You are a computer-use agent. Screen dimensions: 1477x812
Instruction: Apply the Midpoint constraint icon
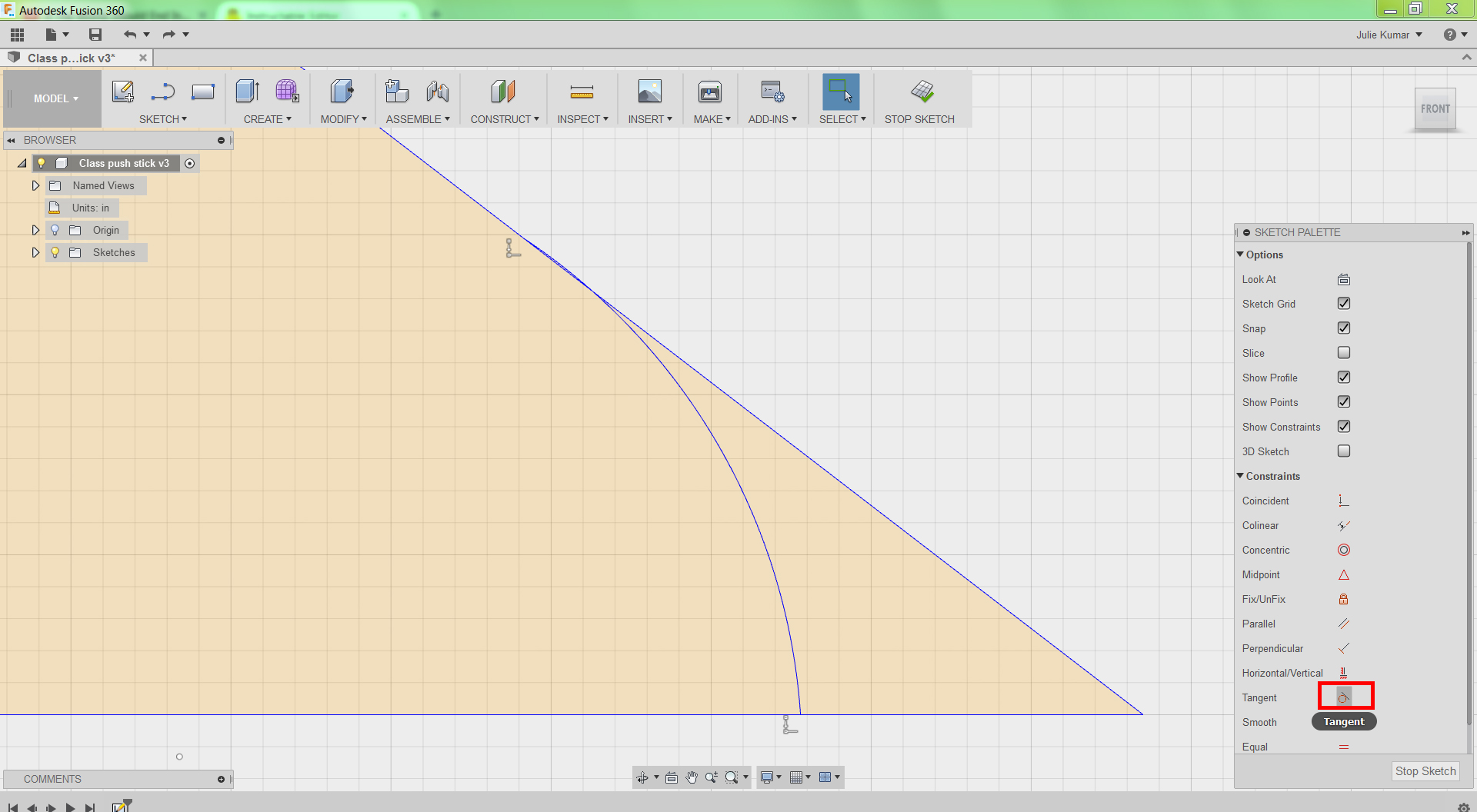1344,575
